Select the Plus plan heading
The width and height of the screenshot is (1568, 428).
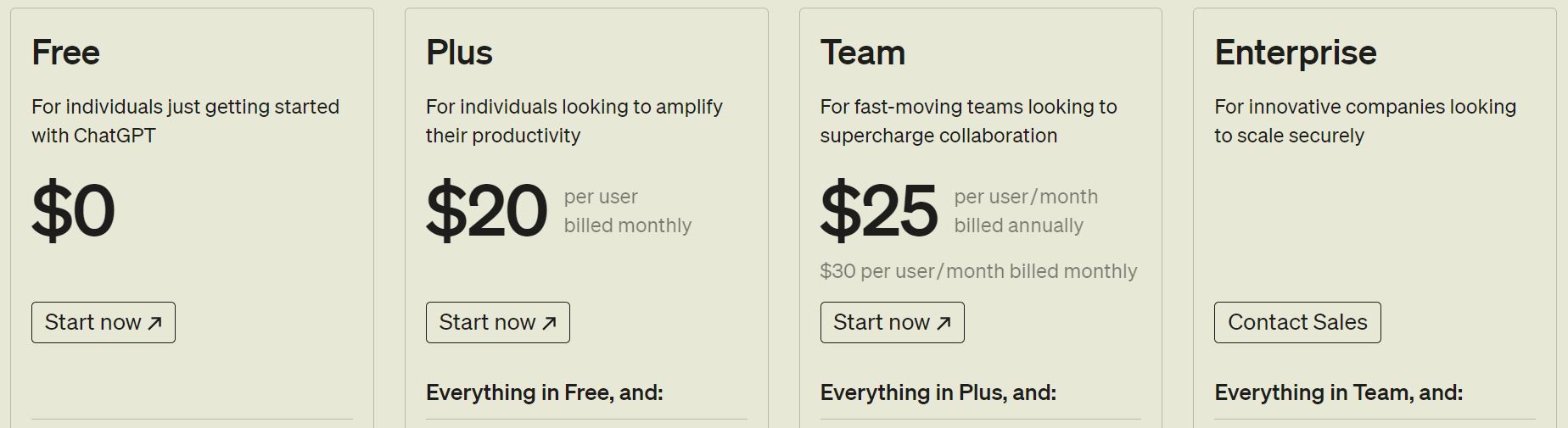tap(459, 53)
